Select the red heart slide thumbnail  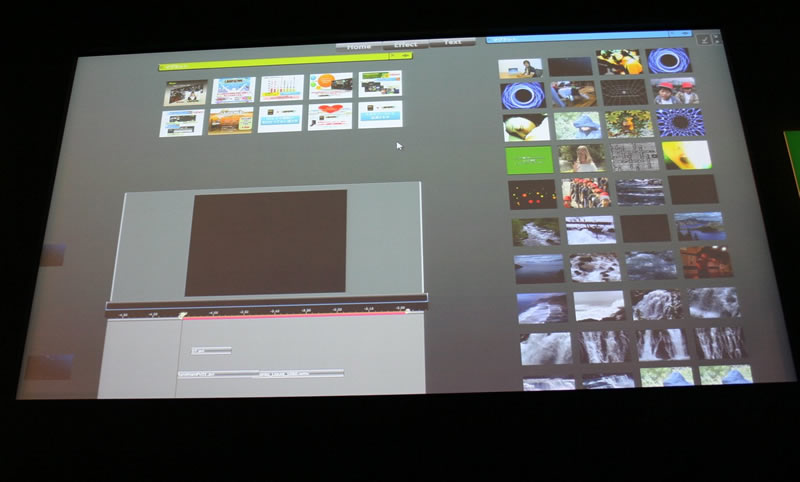330,116
